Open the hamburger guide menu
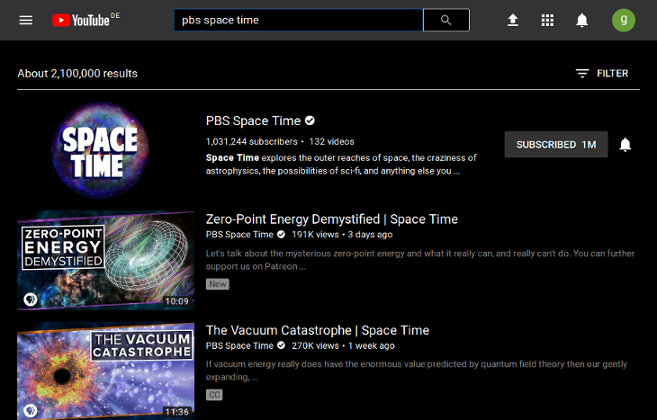Screen dimensions: 657x420 point(26,20)
